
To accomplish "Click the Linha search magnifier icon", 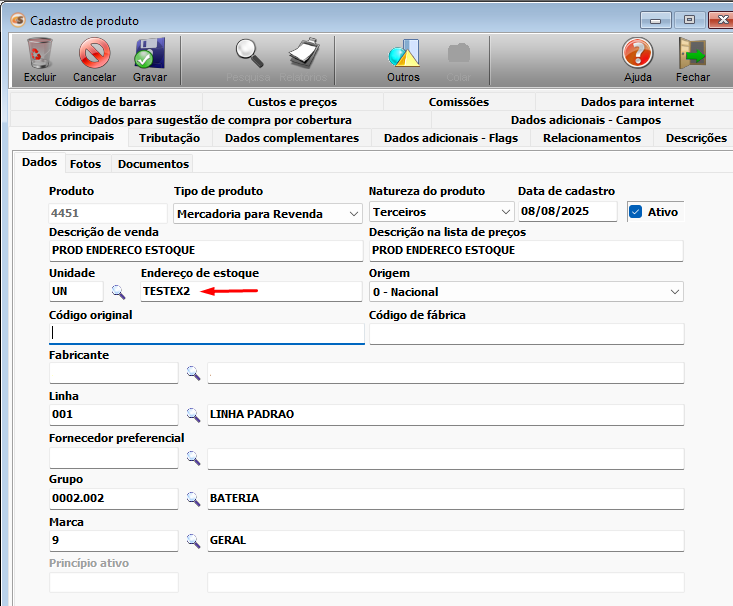I will 194,414.
